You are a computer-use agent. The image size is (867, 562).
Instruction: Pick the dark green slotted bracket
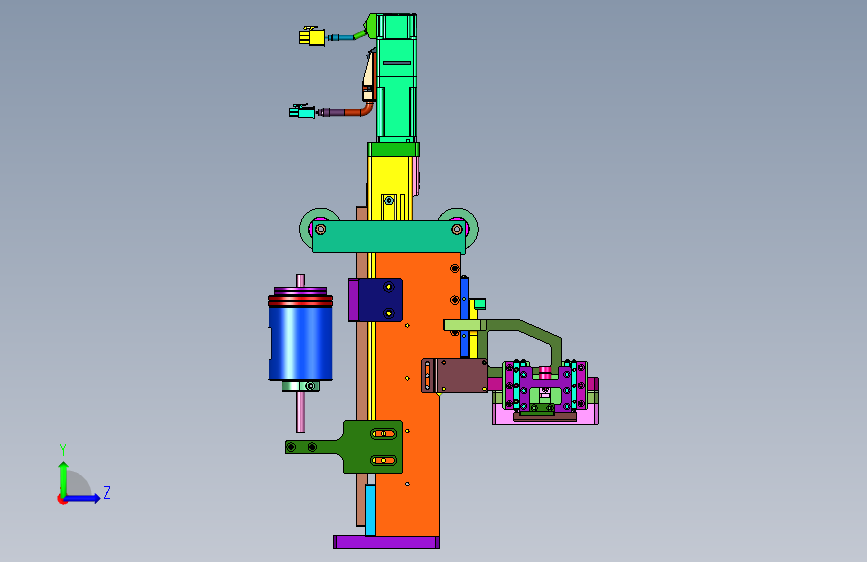tap(373, 447)
